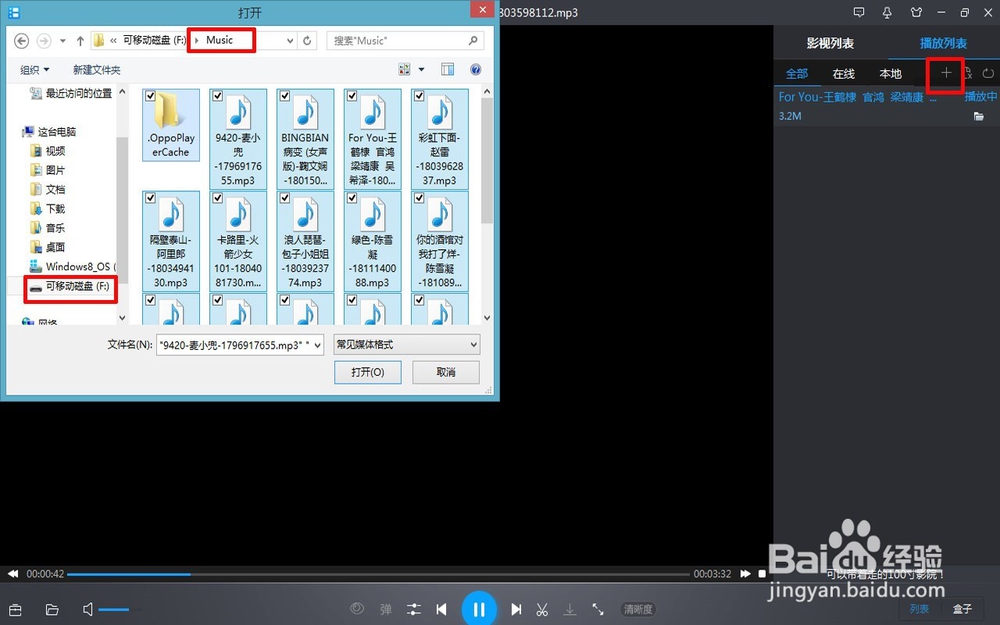
Task: Uncheck the For You-王鹤棣 file checkbox
Action: [x=351, y=96]
